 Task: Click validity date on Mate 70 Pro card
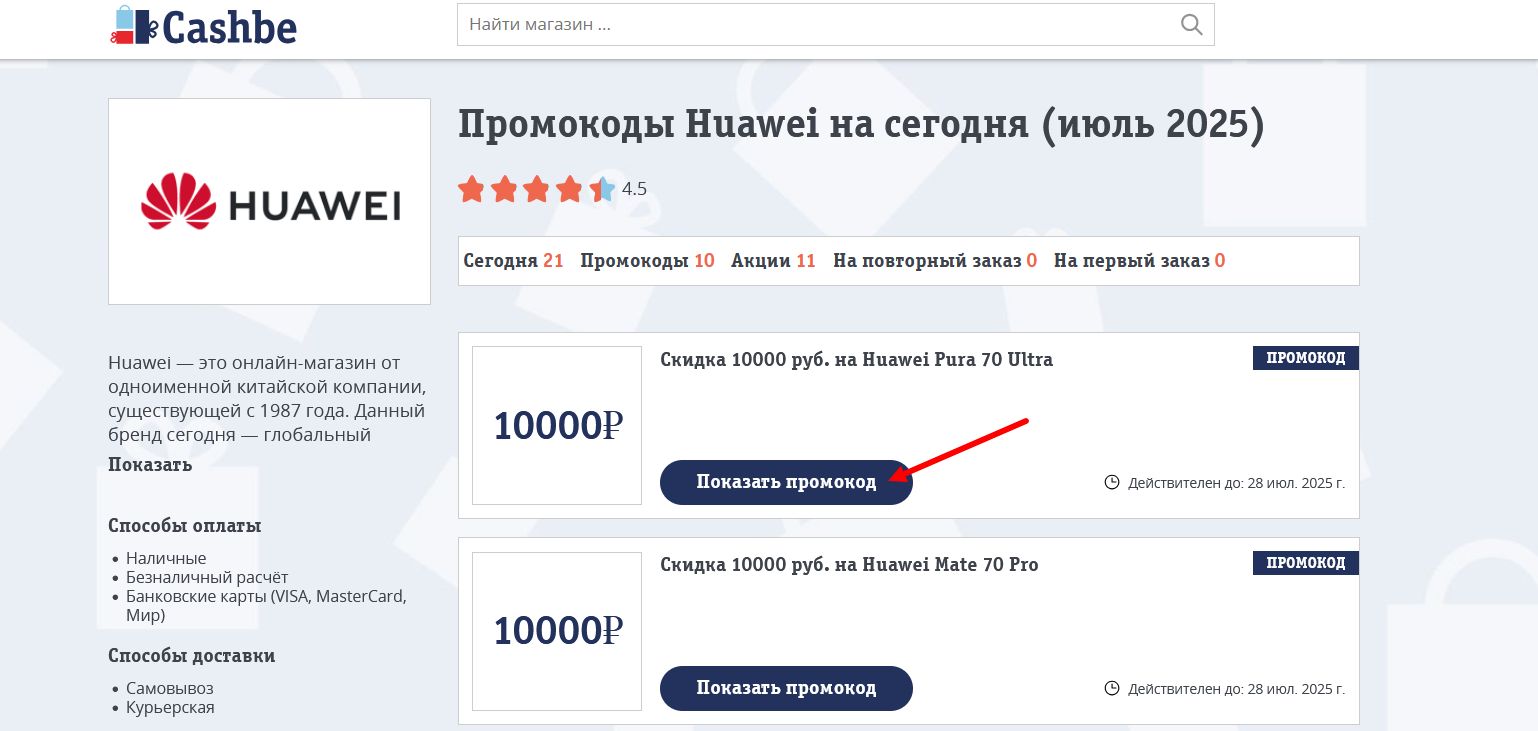pos(1237,689)
